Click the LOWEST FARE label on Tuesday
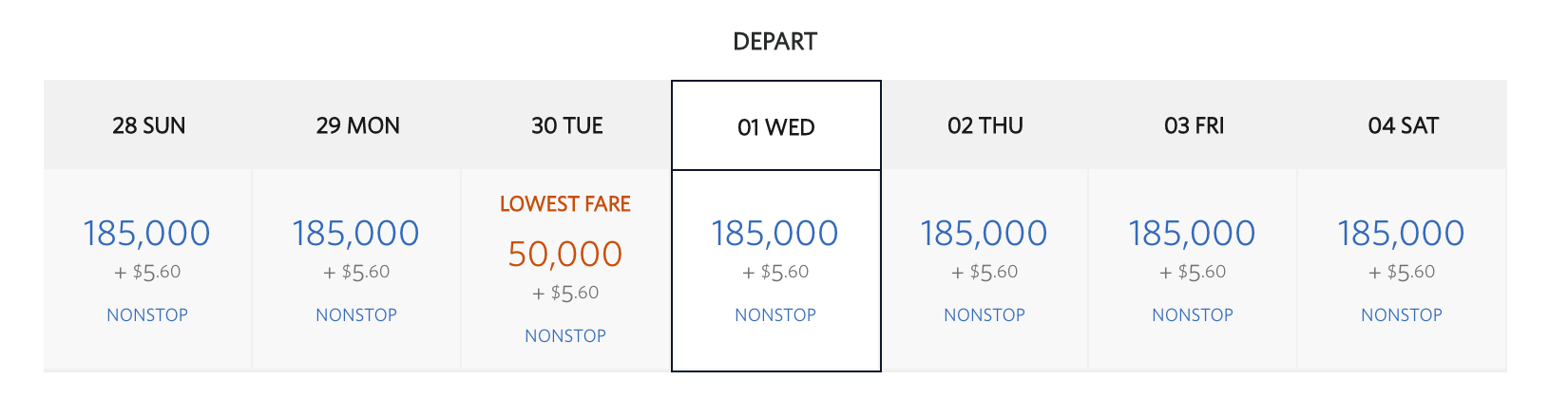 (565, 204)
